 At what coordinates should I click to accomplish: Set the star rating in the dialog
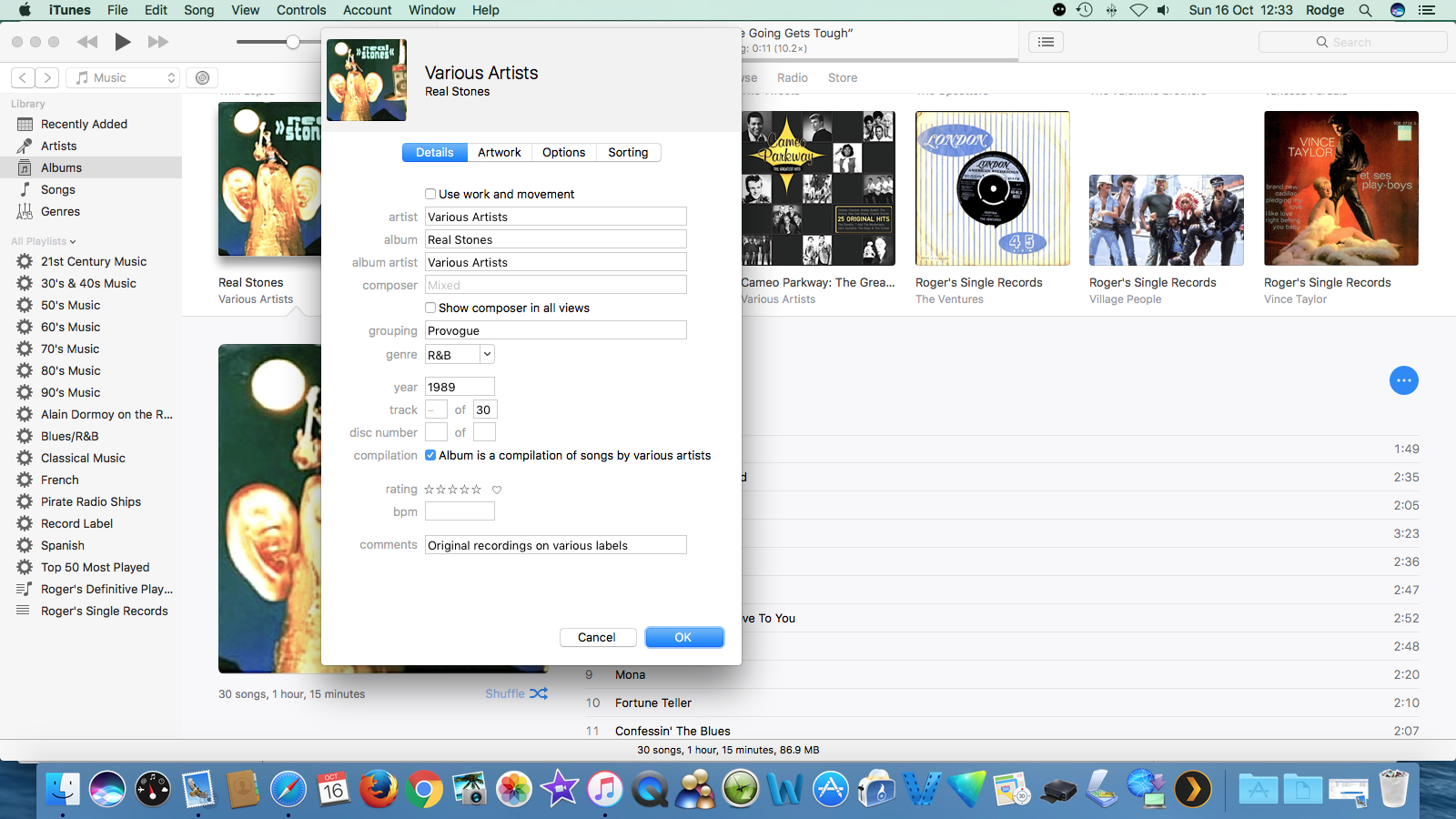pos(453,490)
